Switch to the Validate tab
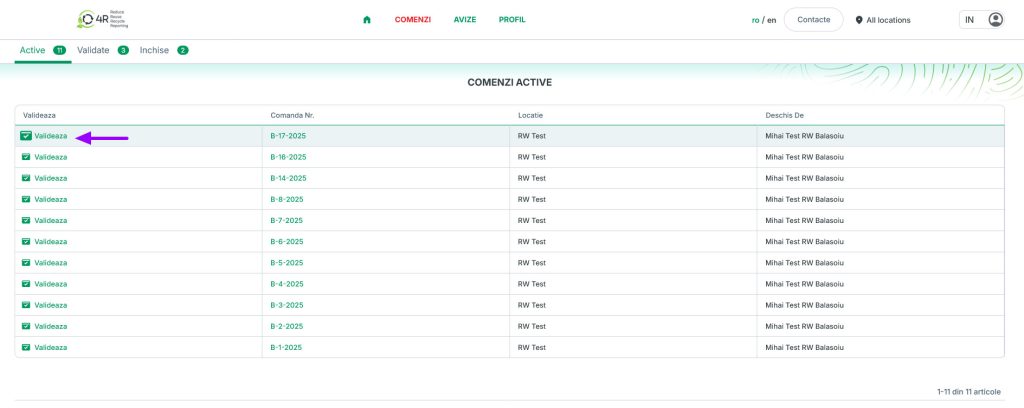 93,50
